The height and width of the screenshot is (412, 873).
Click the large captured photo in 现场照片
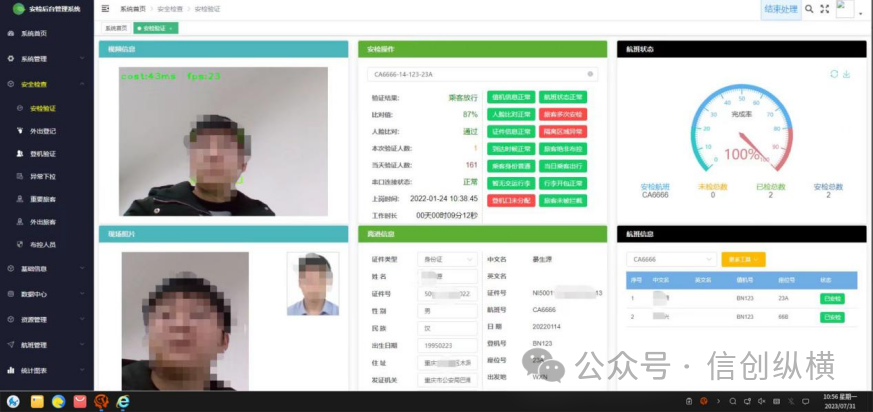point(185,321)
